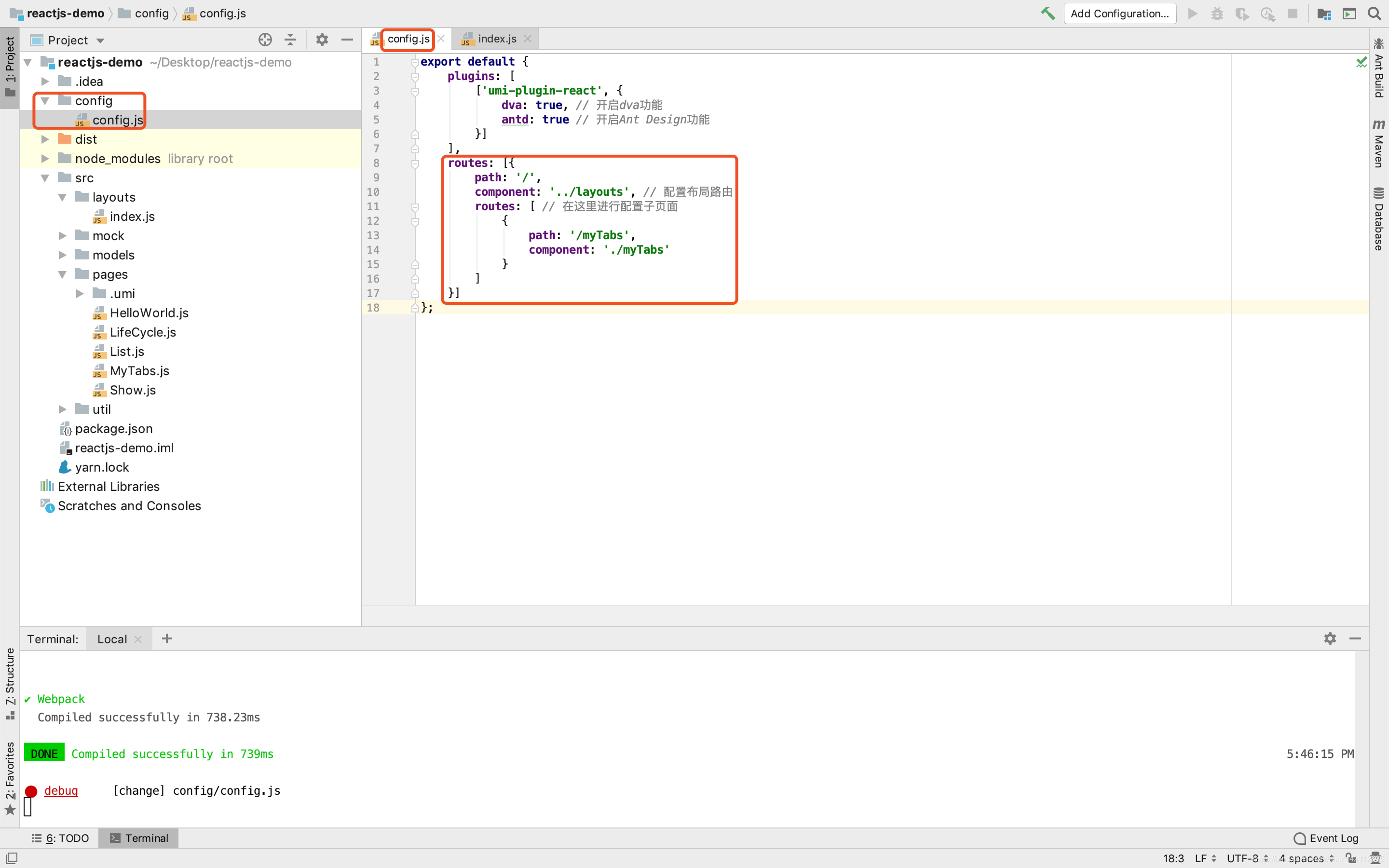Screen dimensions: 1389x868
Task: Open the 6: TODO tool window tab
Action: click(x=60, y=838)
